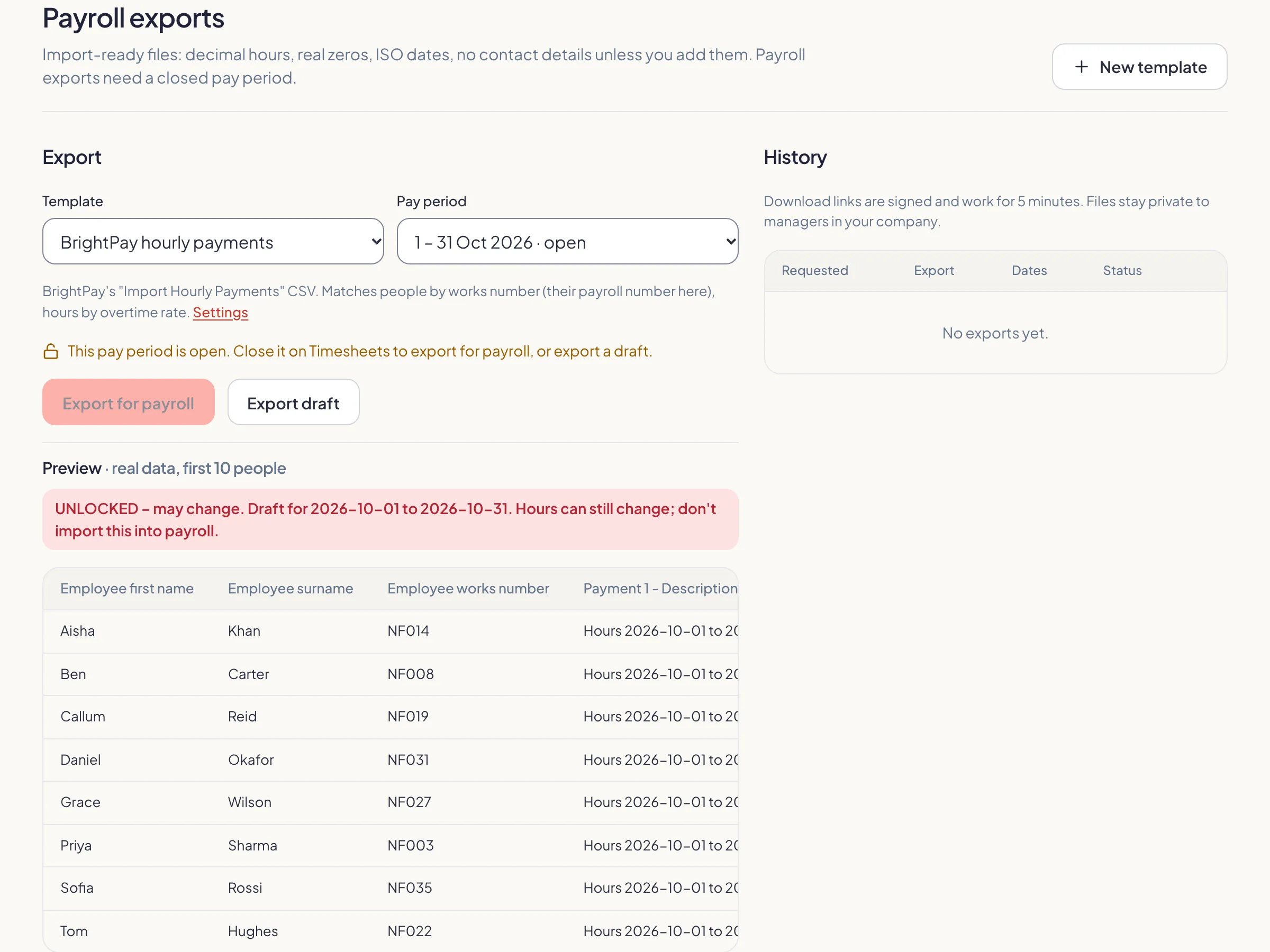This screenshot has height=952, width=1270.
Task: Click the No exports yet message
Action: [x=995, y=333]
